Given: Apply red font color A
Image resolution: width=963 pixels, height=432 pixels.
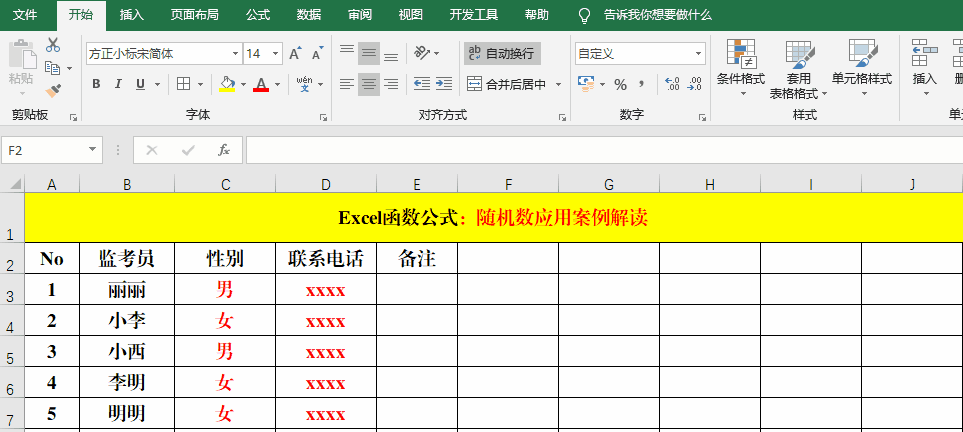Looking at the screenshot, I should point(261,84).
